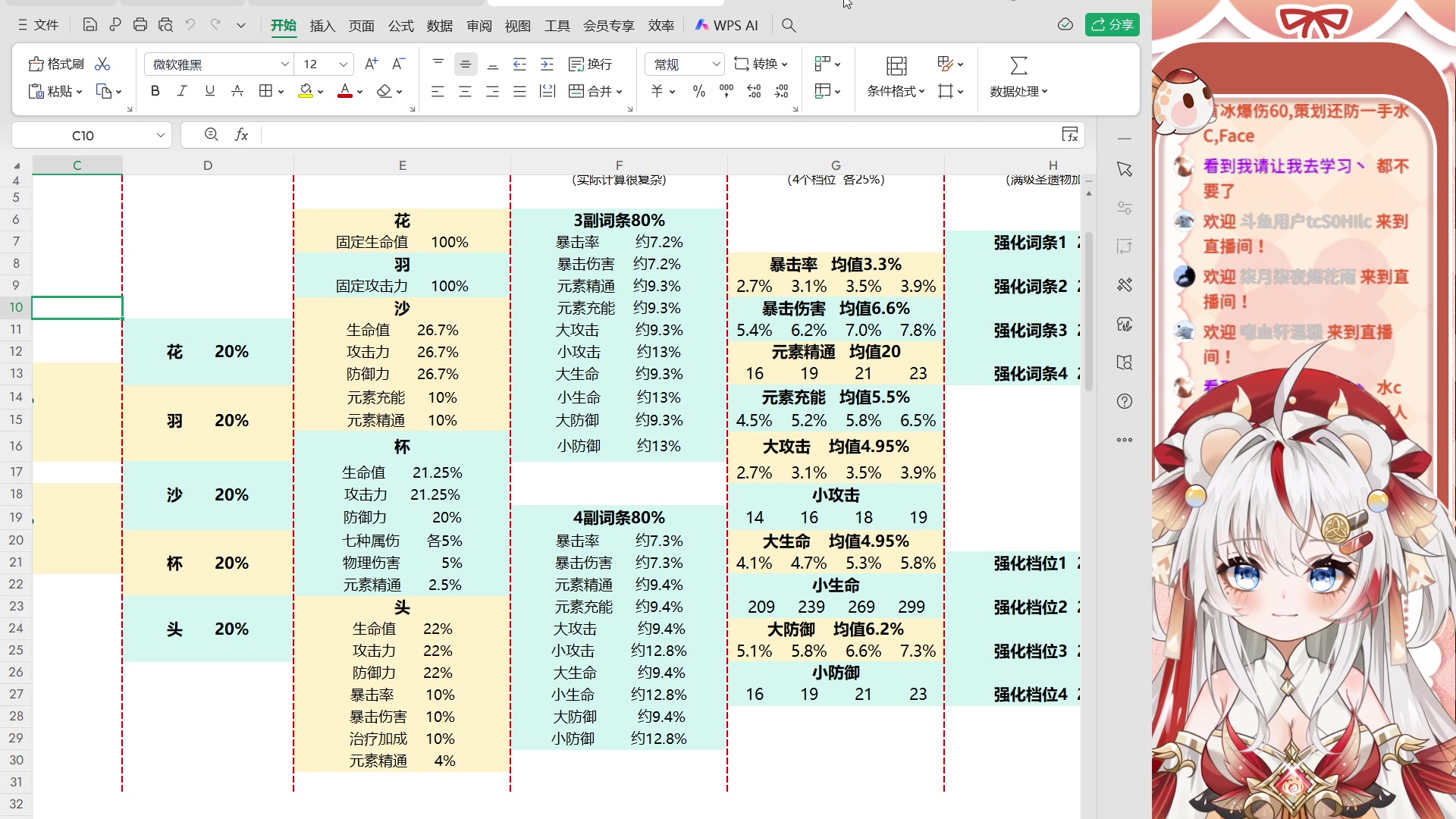Image resolution: width=1456 pixels, height=819 pixels.
Task: Switch to the 审阅 Review tab
Action: [x=479, y=26]
